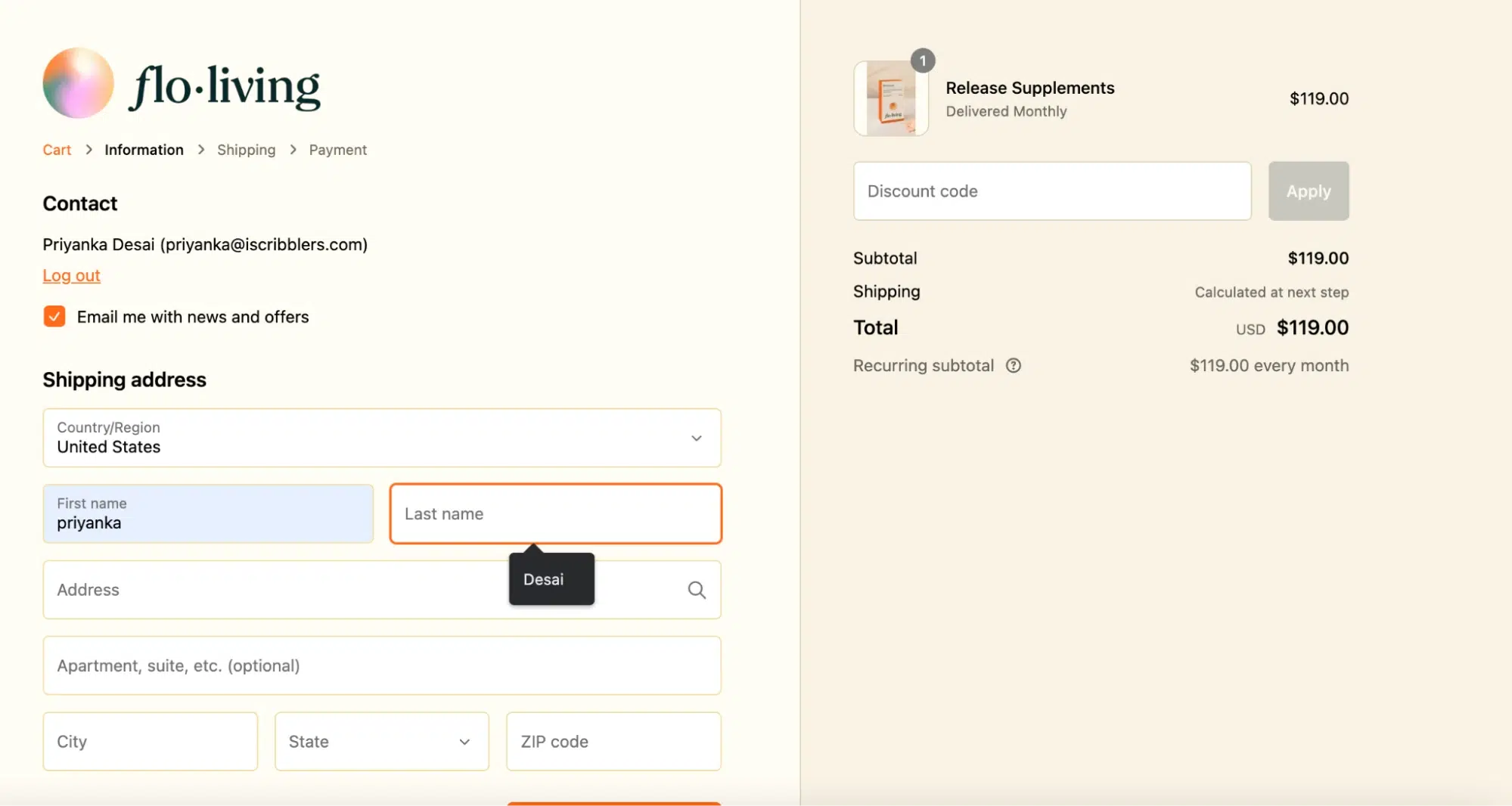This screenshot has width=1512, height=806.
Task: Toggle Email me with news and offers checkbox
Action: 54,316
